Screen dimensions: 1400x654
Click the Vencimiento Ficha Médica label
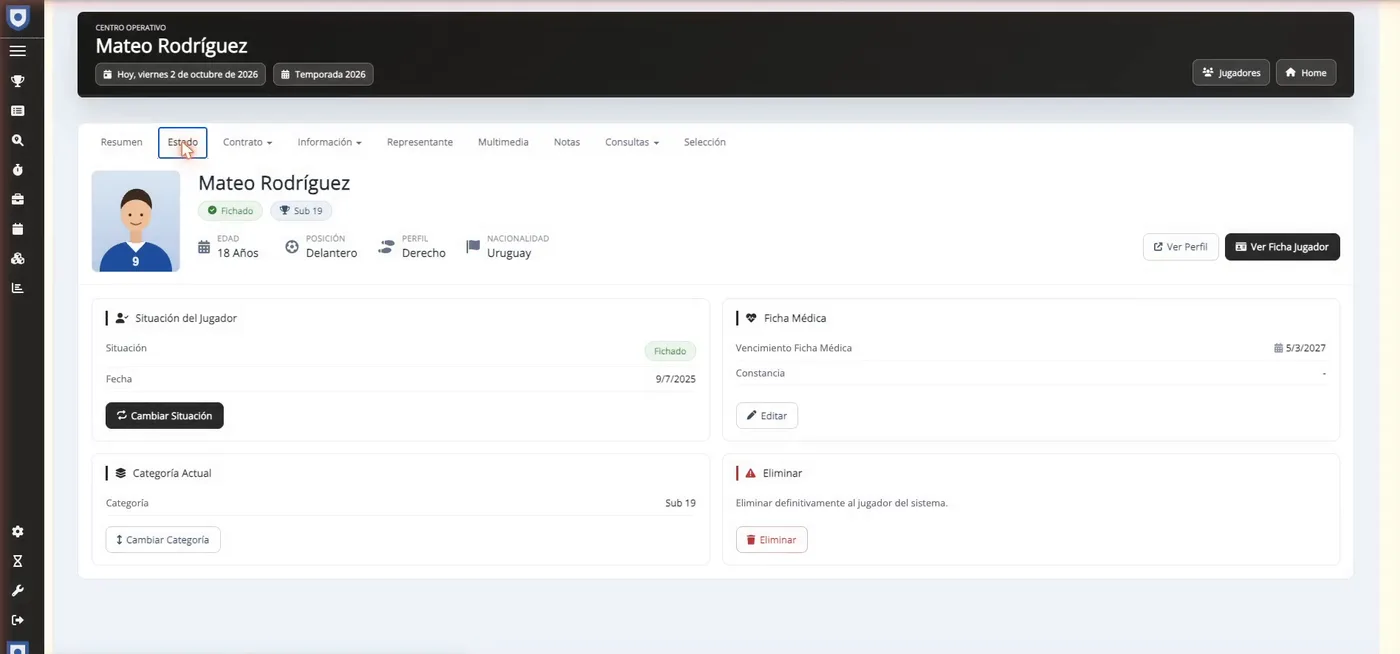[x=794, y=348]
